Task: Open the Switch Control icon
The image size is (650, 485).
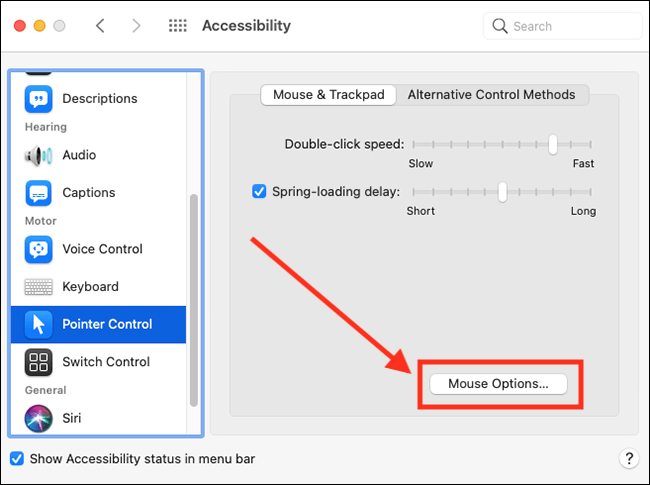Action: tap(39, 362)
